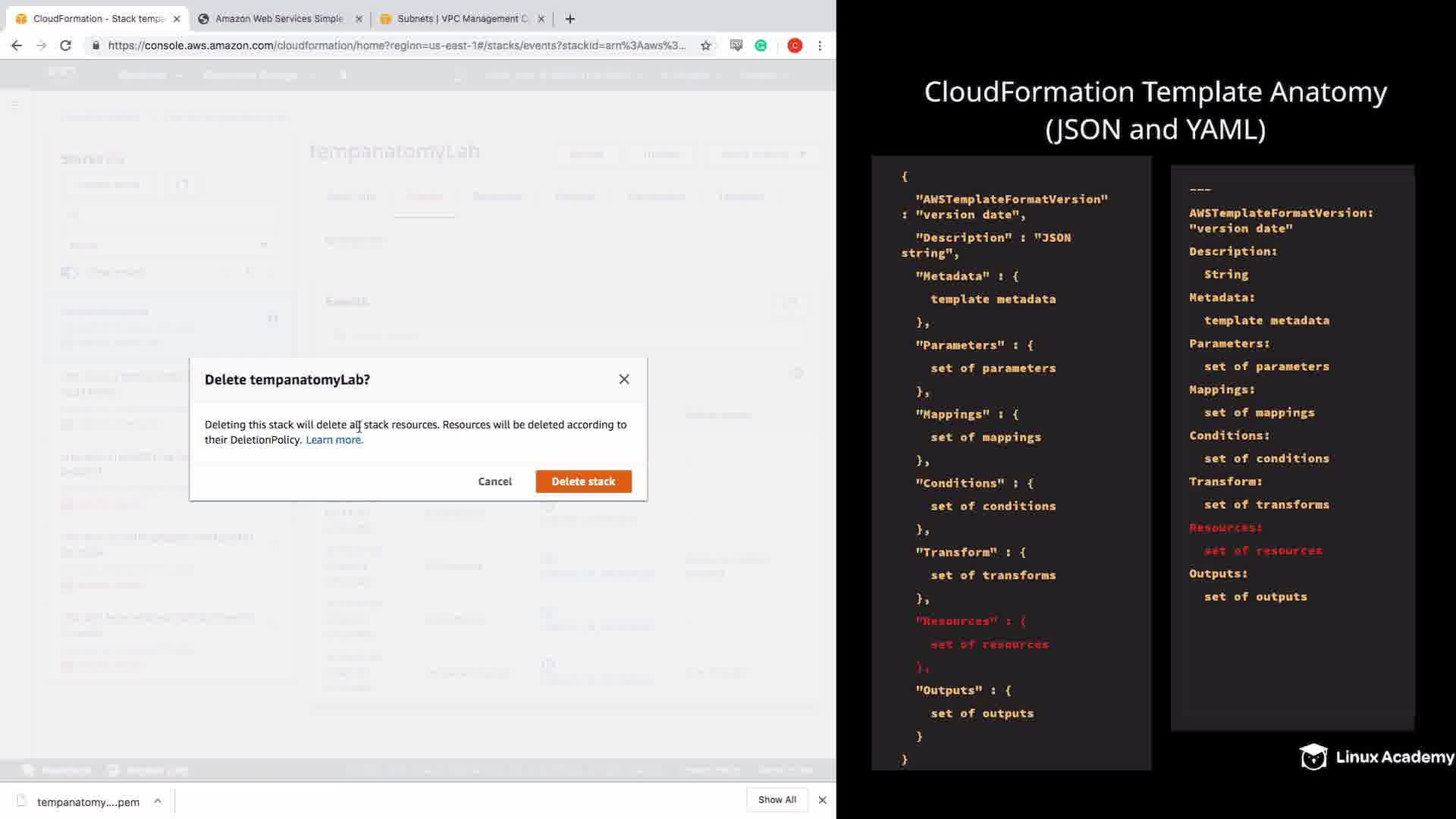Click the browser forward arrow
1456x819 pixels.
pos(41,45)
